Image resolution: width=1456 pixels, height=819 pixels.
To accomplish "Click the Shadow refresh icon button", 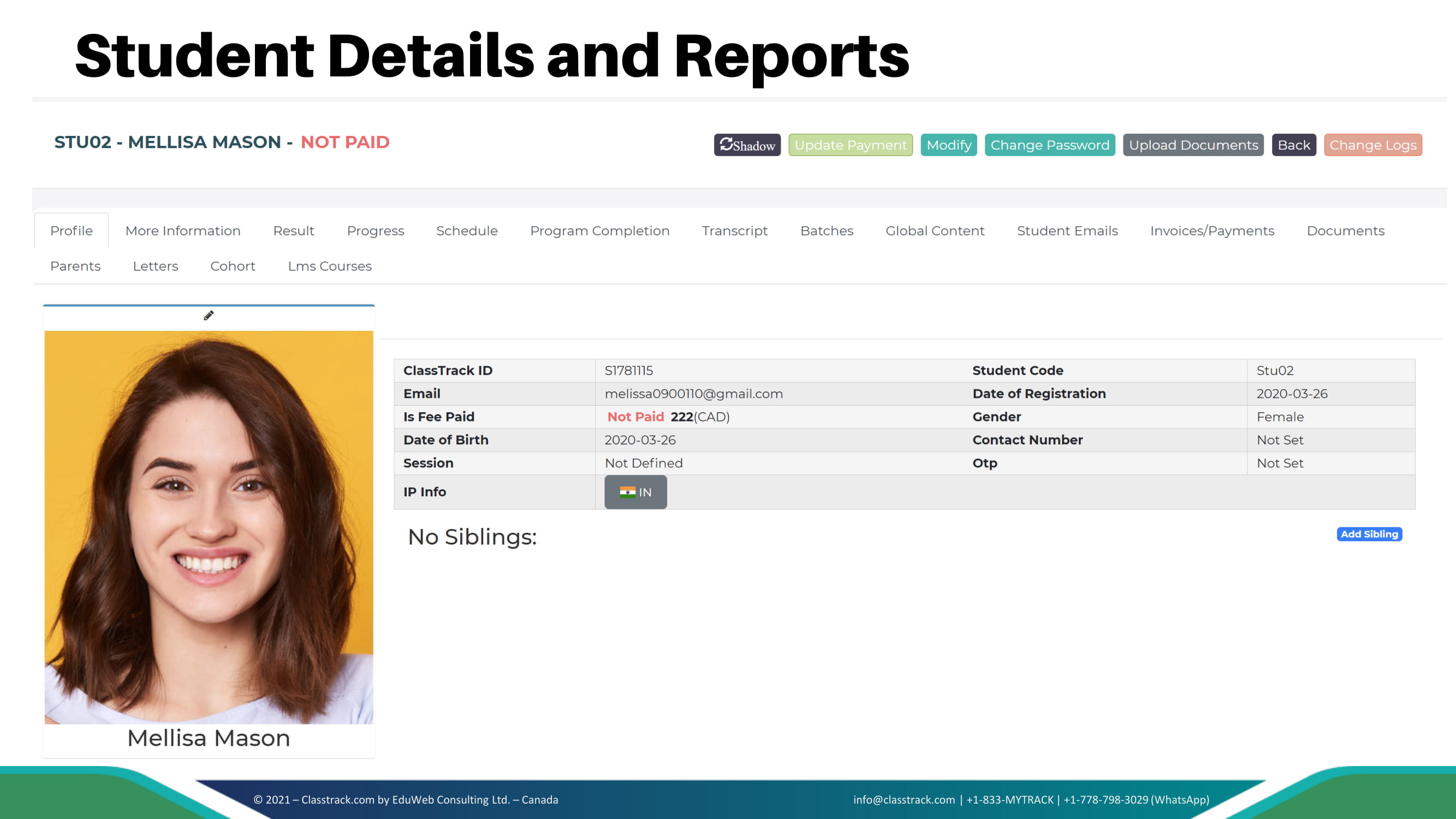I will click(x=747, y=145).
